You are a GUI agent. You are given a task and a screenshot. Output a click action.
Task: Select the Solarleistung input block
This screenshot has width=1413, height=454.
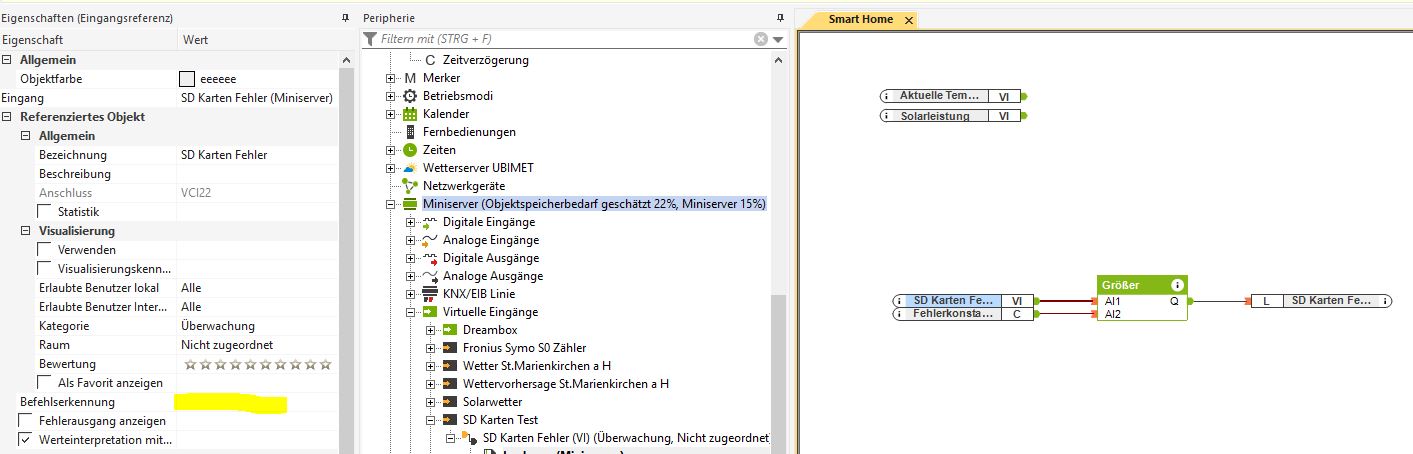952,116
